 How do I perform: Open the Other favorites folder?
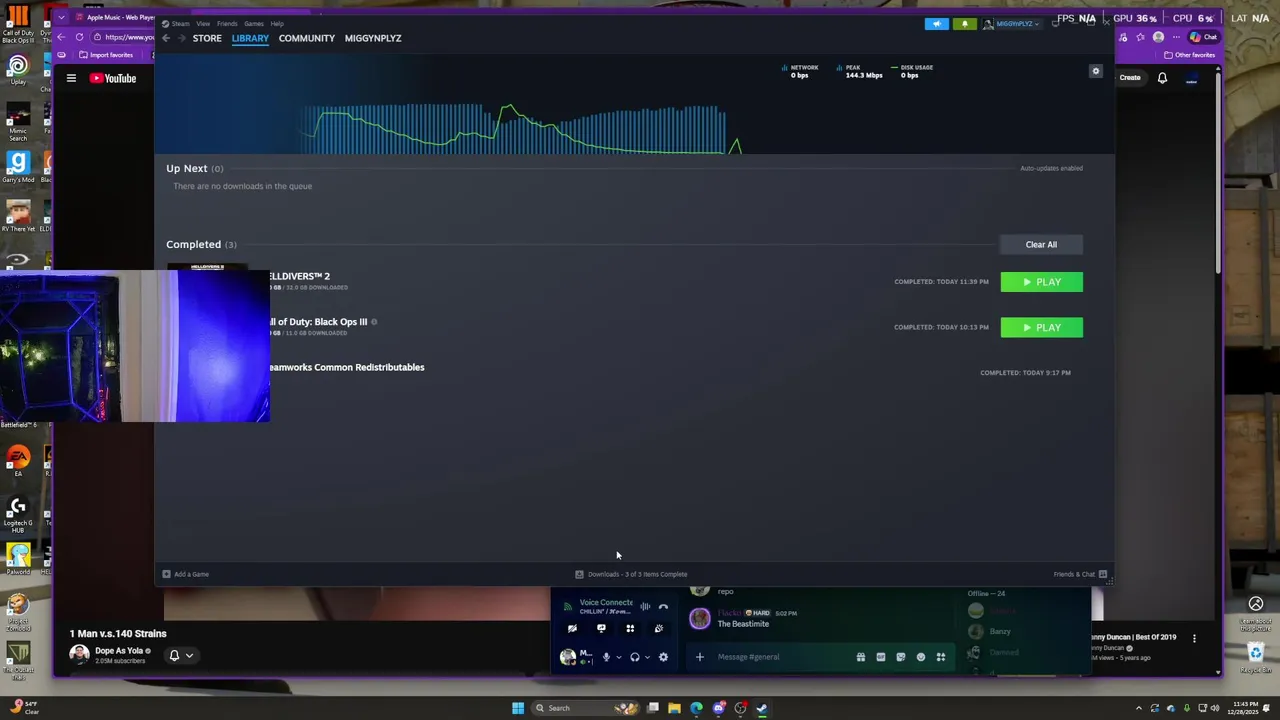tap(1189, 55)
